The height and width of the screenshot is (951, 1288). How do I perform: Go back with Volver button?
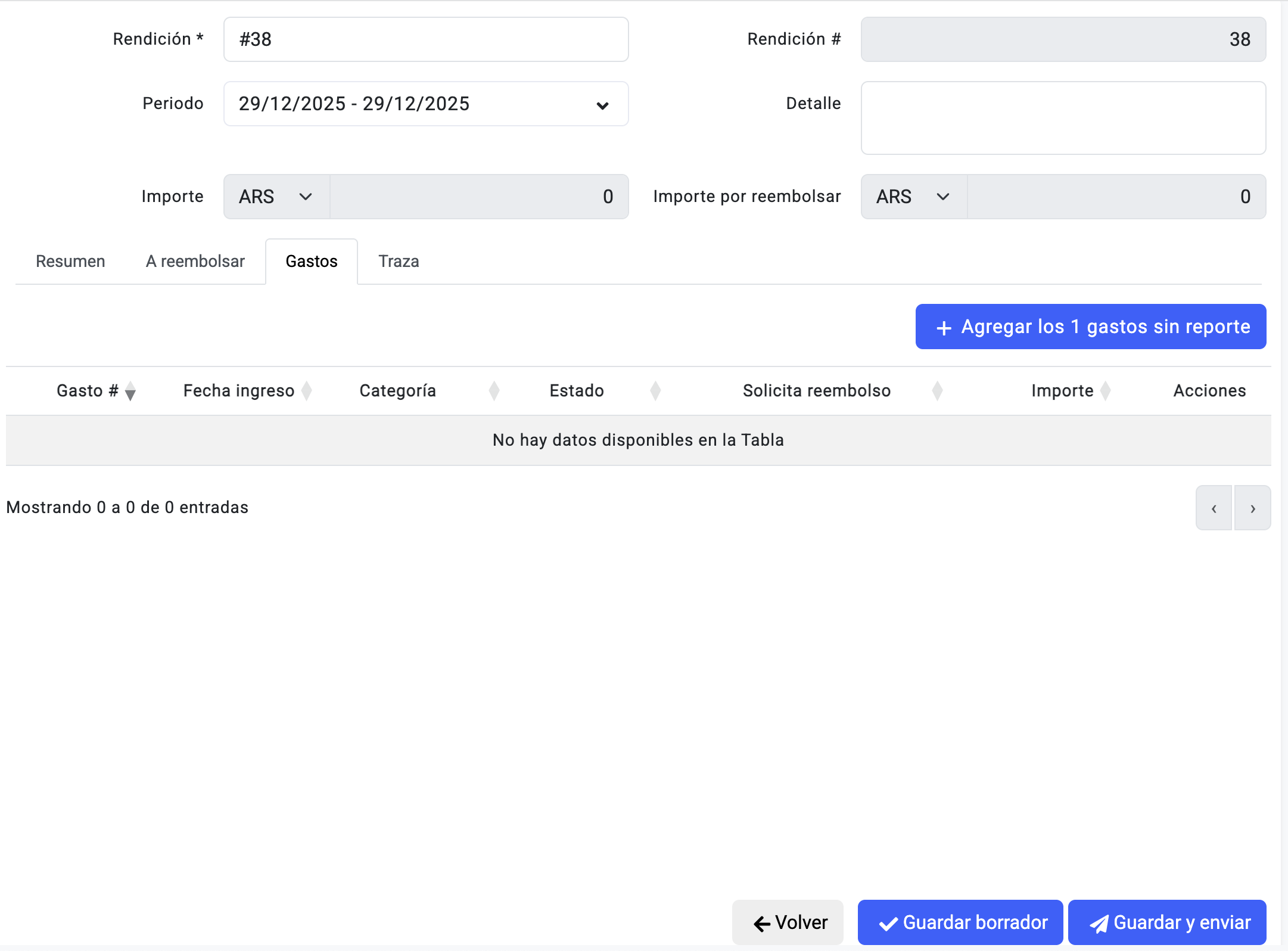coord(788,922)
